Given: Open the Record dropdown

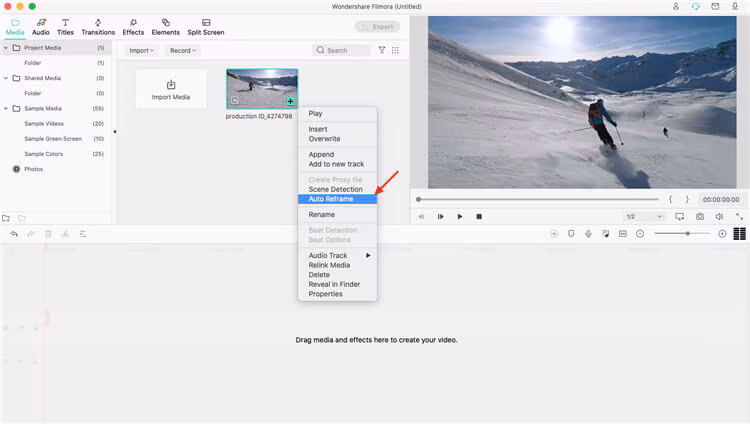Looking at the screenshot, I should 183,50.
